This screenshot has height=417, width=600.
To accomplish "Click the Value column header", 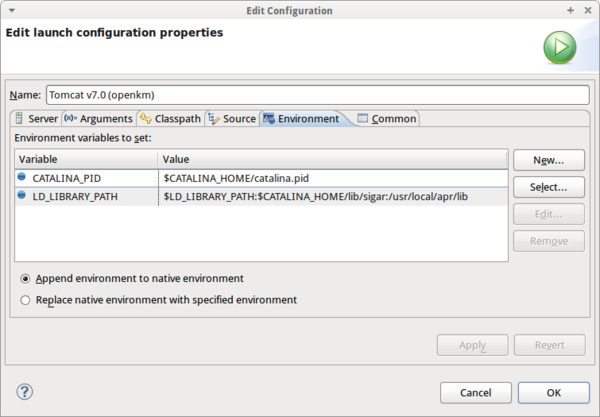I will (x=333, y=159).
